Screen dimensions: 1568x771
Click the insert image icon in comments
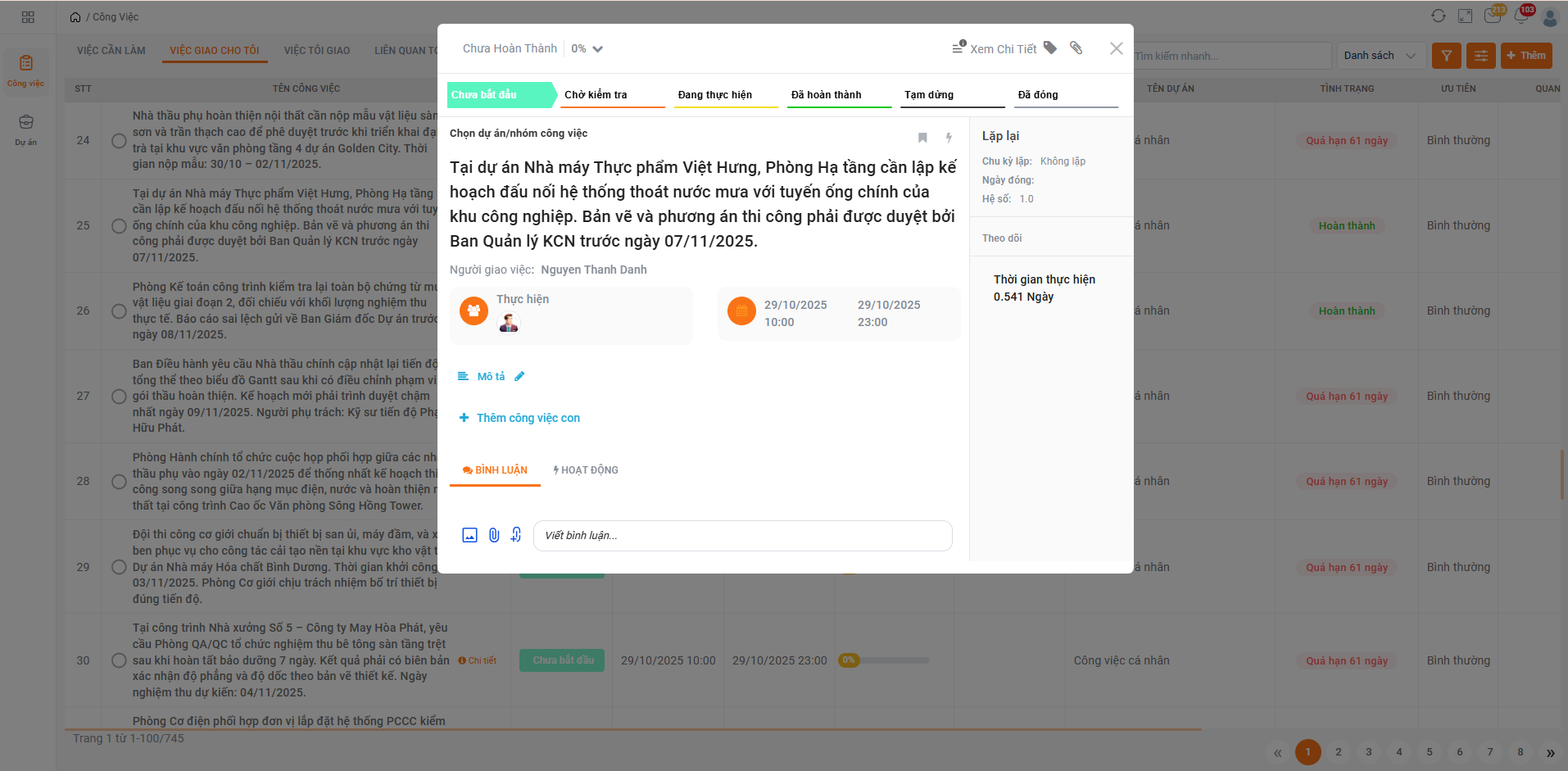[469, 535]
